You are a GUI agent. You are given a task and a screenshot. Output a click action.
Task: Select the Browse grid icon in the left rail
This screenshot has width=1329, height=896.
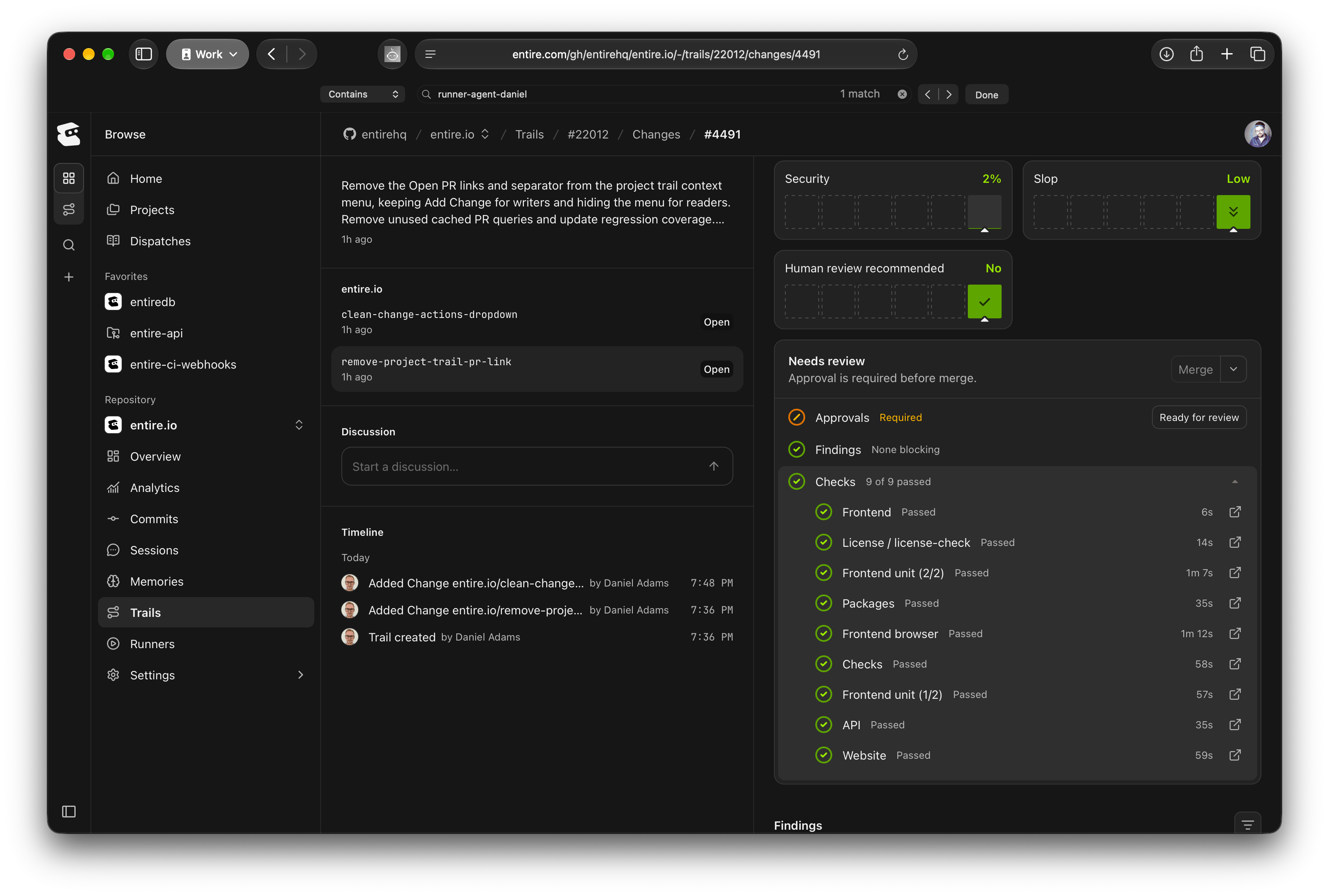[68, 178]
